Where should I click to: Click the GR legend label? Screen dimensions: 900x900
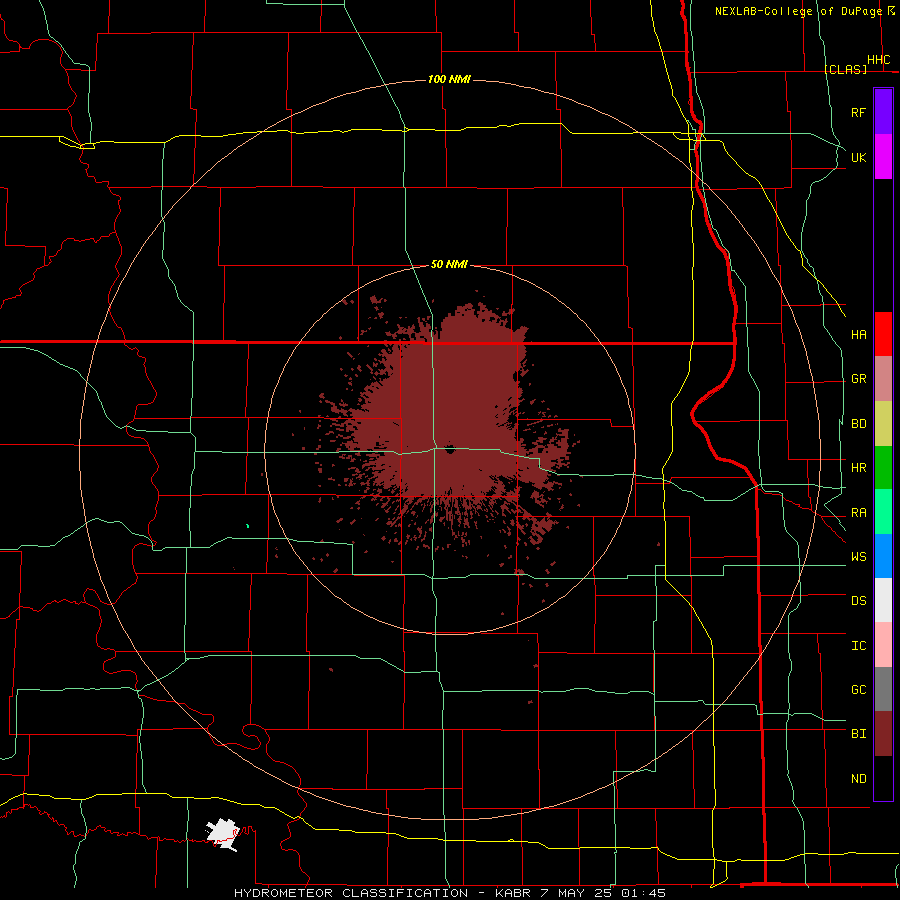(858, 379)
